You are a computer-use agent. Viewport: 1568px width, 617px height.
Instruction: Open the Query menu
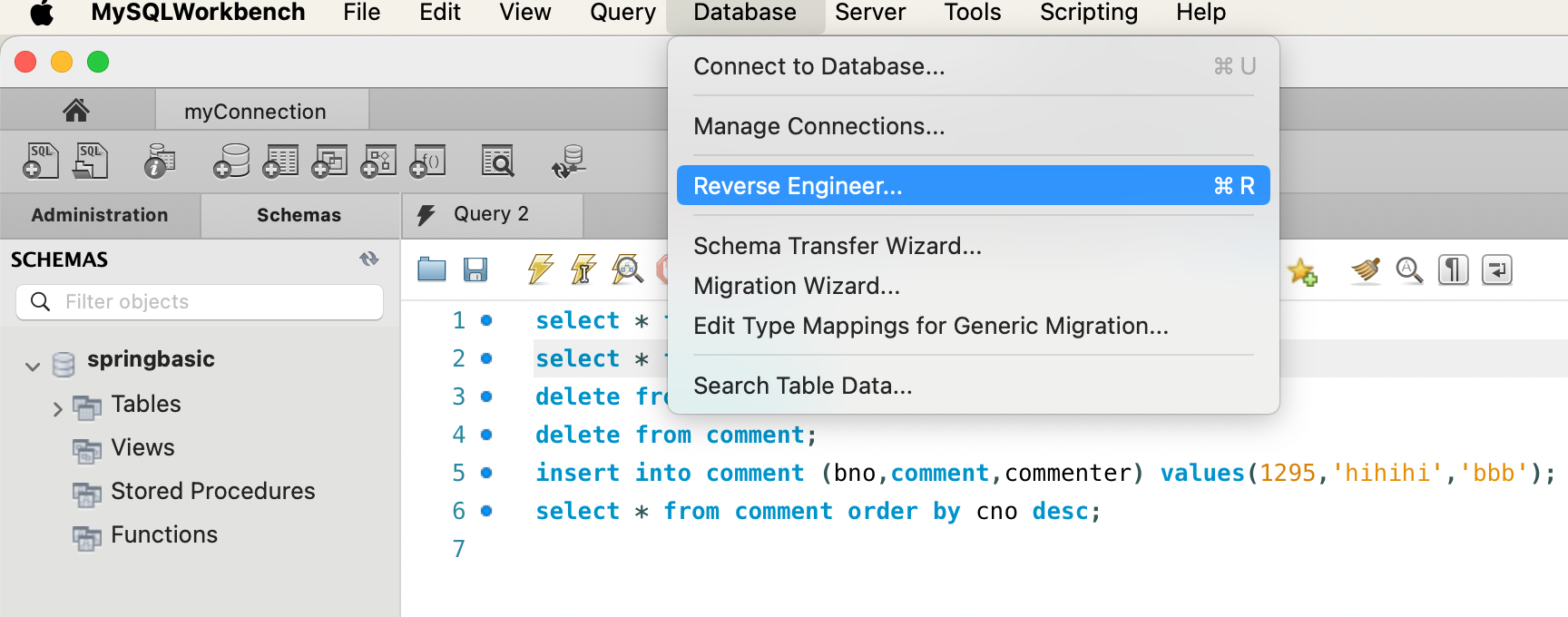622,13
